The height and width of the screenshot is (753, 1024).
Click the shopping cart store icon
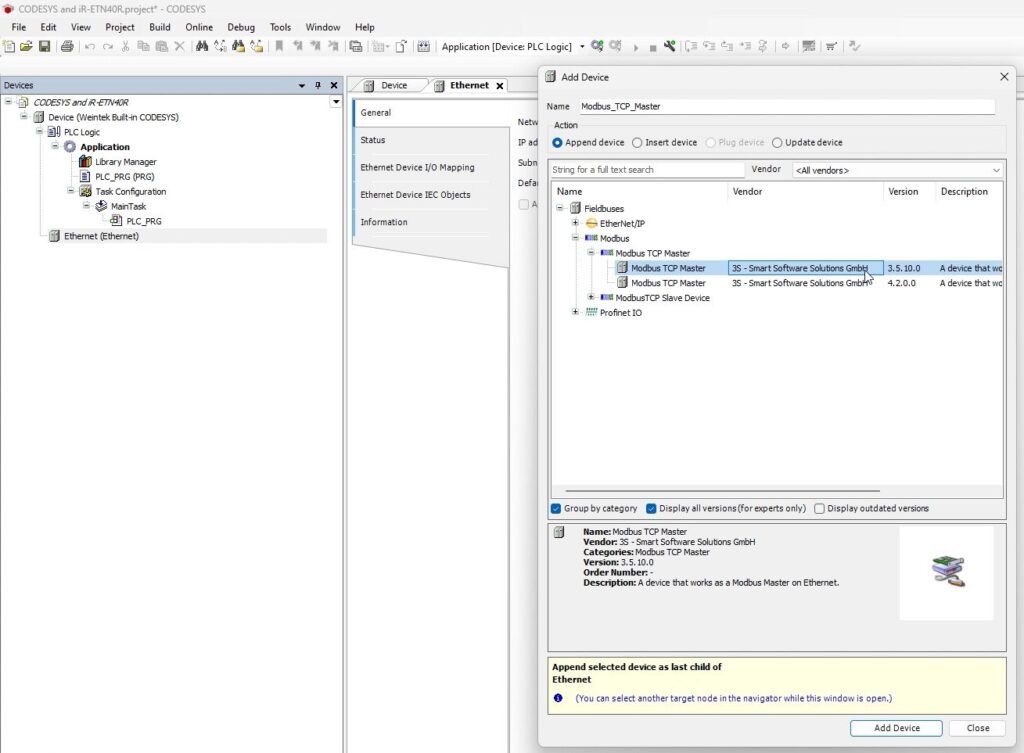coord(831,46)
